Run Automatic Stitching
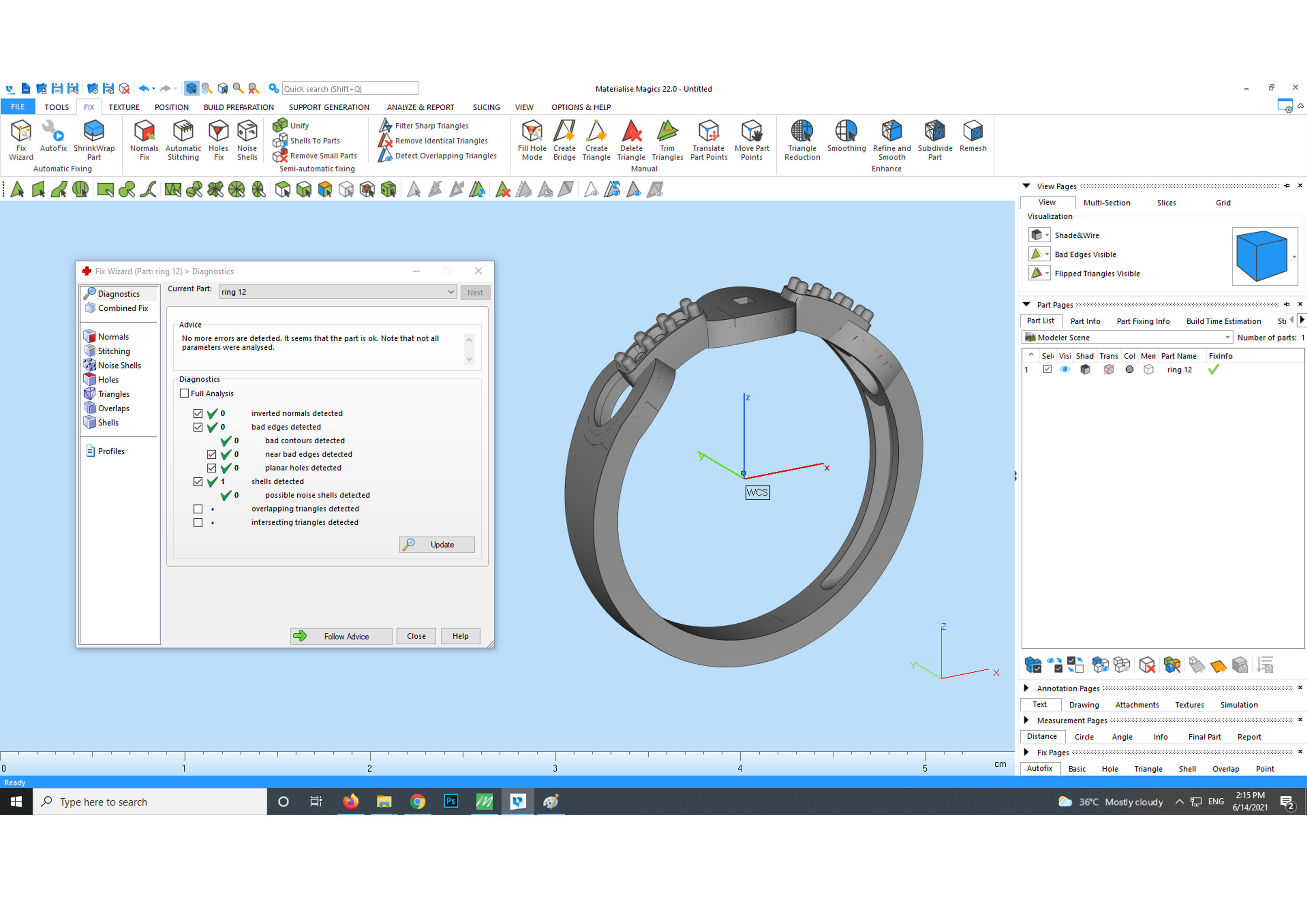Viewport: 1307px width, 924px height. coord(183,140)
